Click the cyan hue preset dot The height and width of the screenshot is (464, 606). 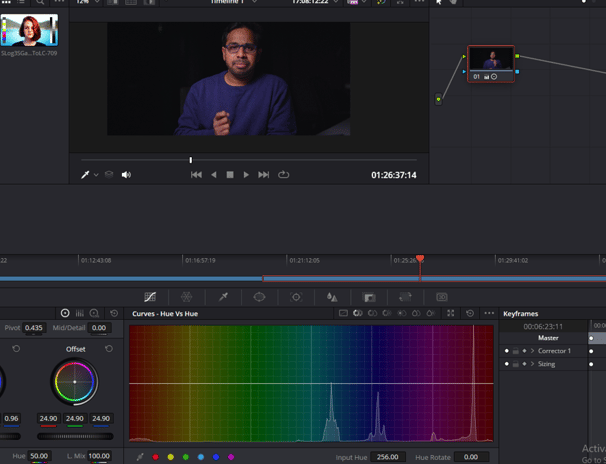pos(201,457)
